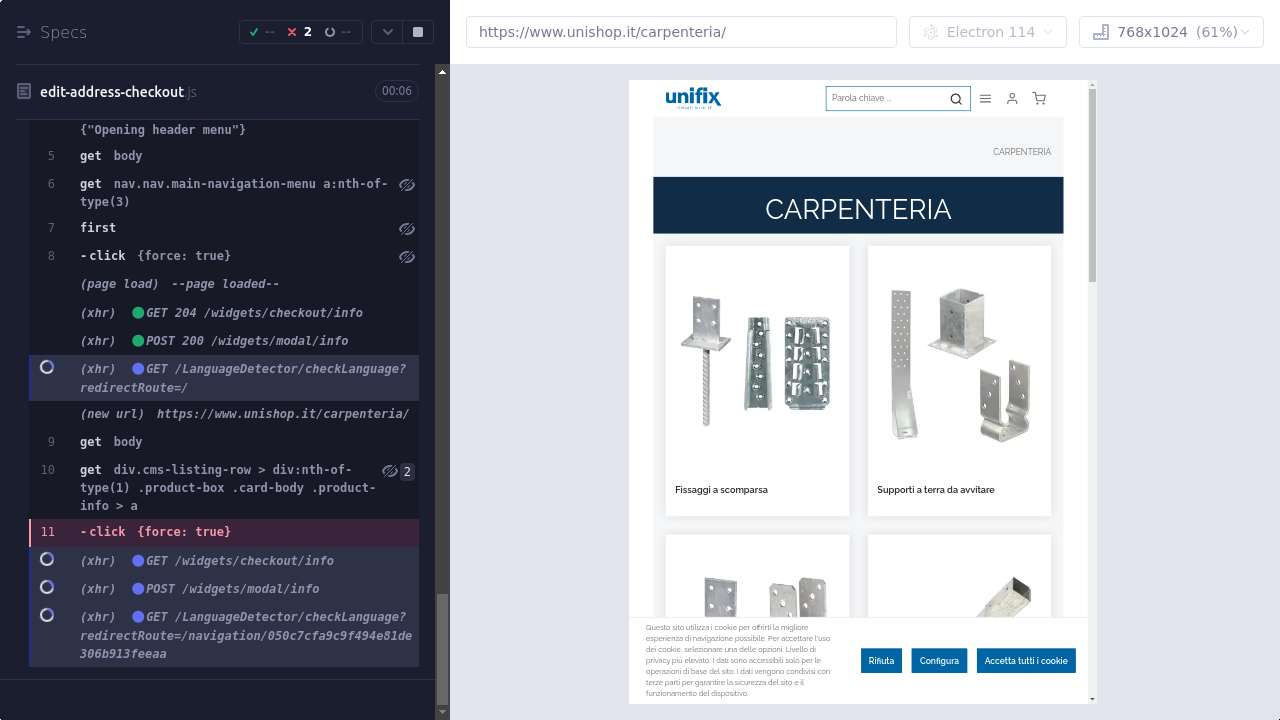
Task: Select the edit-address-checkout spec file
Action: point(112,92)
